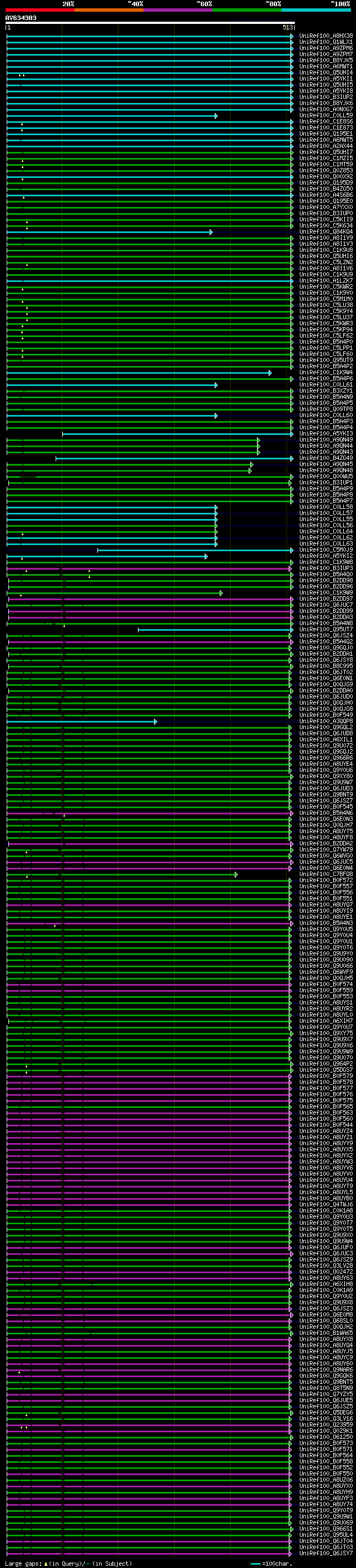The width and height of the screenshot is (356, 1568).
Task: Click the cyan =100char scale line
Action: tap(255, 1564)
